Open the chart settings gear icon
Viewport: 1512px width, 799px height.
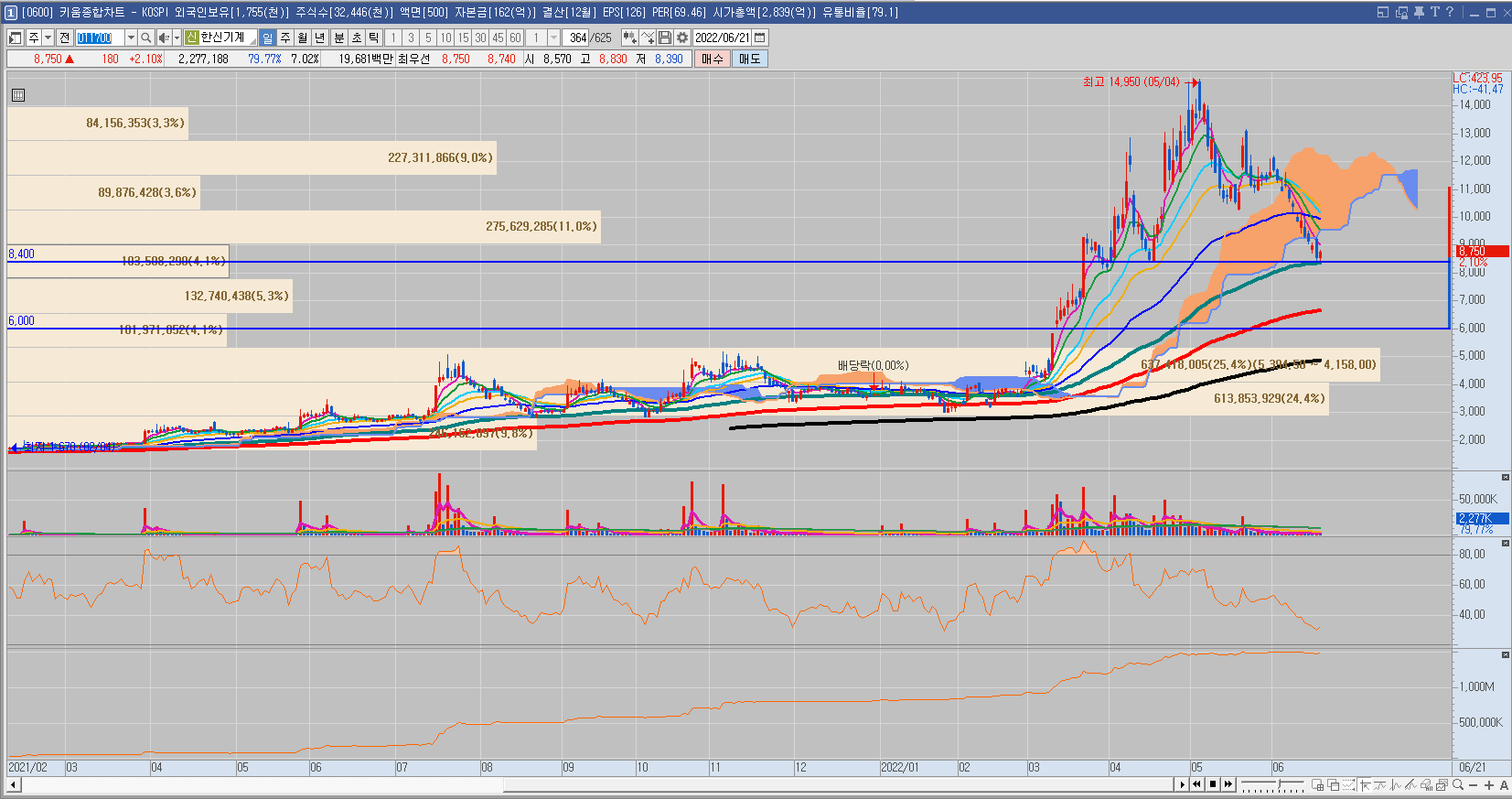[x=682, y=38]
